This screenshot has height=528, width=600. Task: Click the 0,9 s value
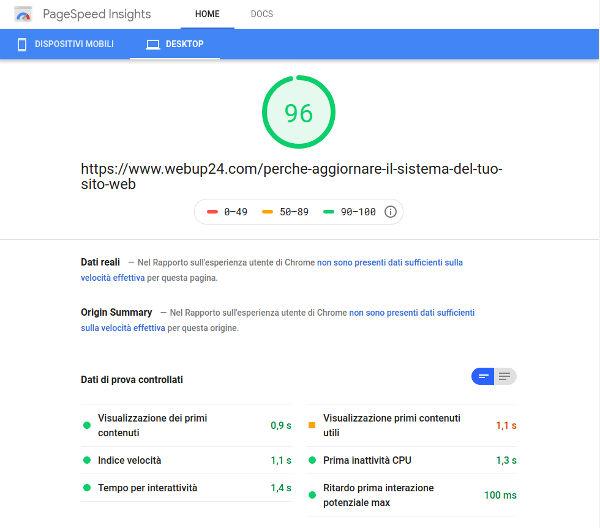click(x=281, y=425)
